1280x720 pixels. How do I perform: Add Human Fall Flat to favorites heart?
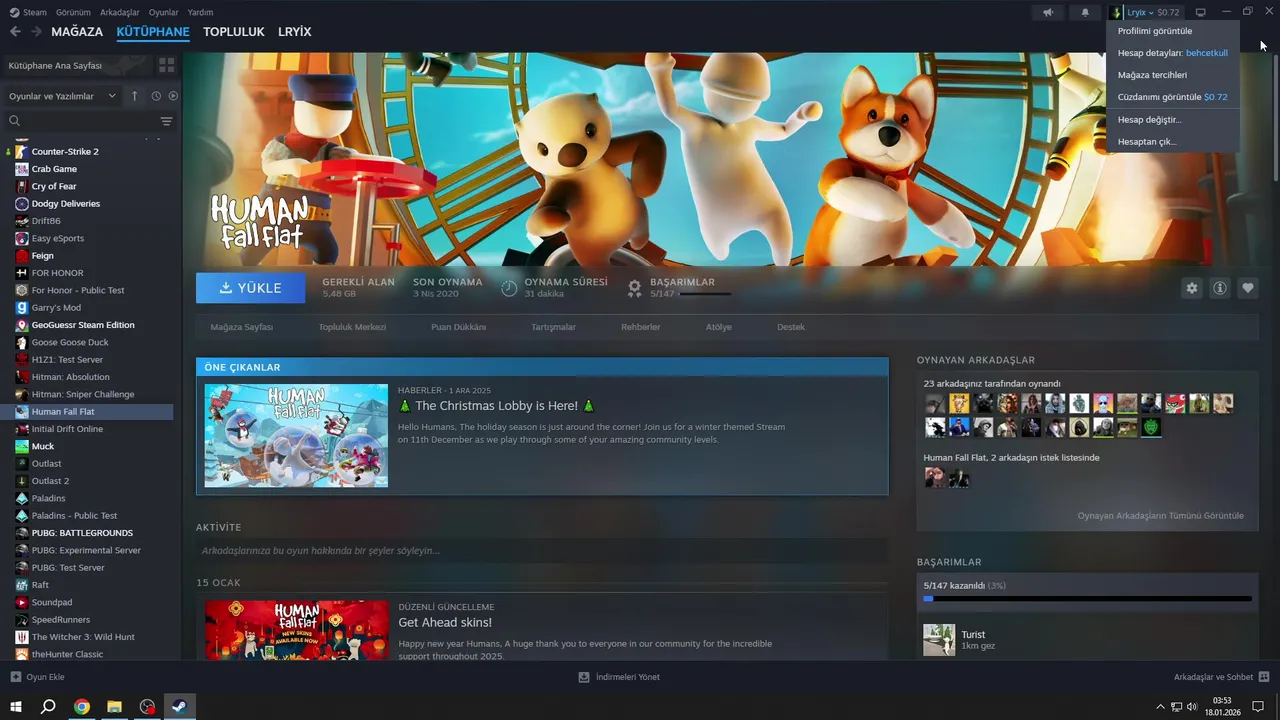tap(1247, 288)
